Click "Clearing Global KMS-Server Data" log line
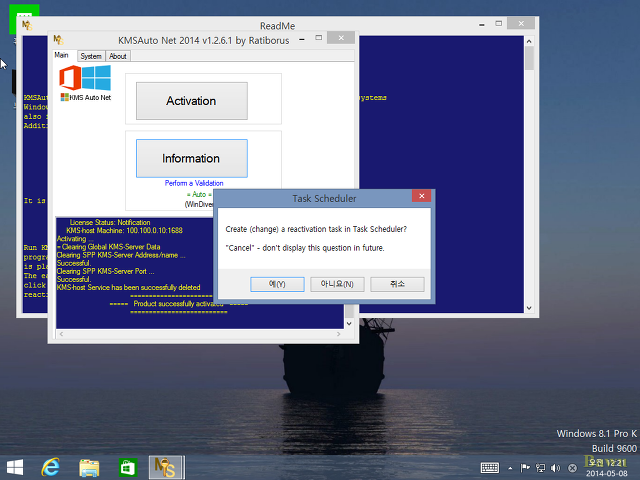 109,247
